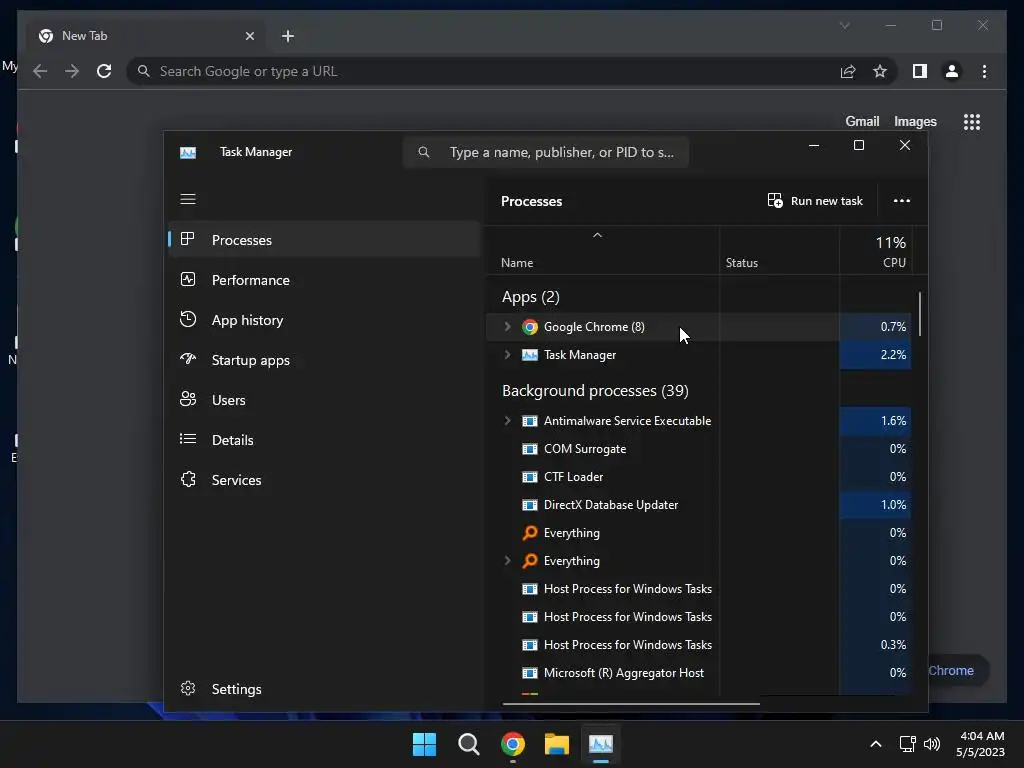This screenshot has width=1024, height=768.
Task: Open File Explorer from the taskbar
Action: coord(557,744)
